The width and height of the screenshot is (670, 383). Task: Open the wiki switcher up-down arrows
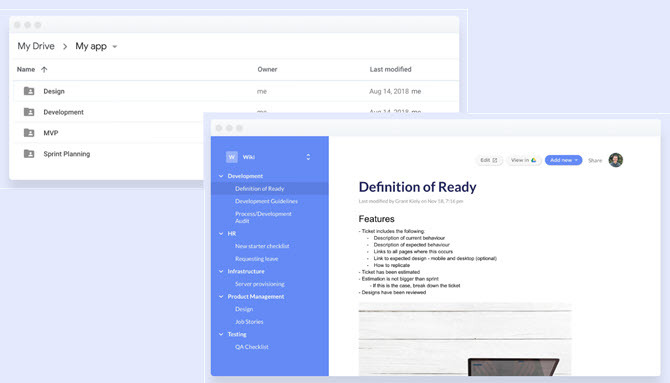(x=308, y=157)
